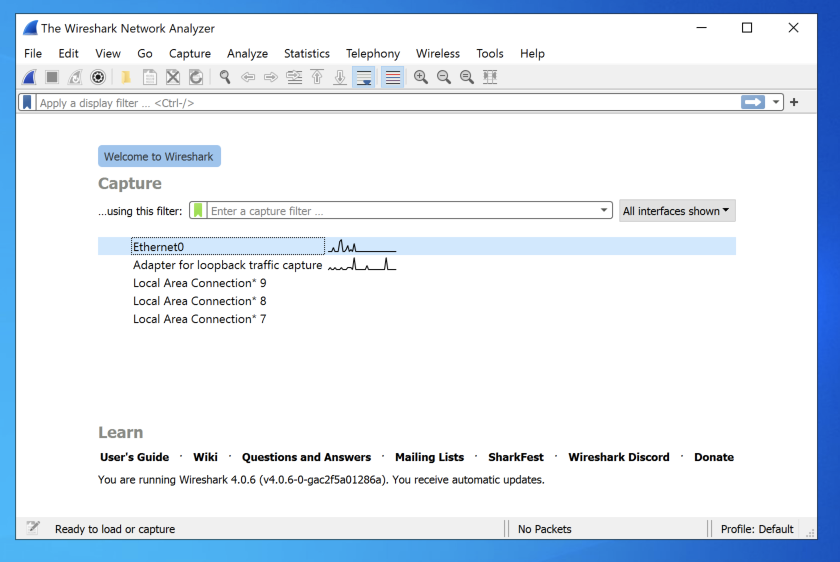Open the Edit menu
The image size is (840, 562).
pyautogui.click(x=68, y=54)
